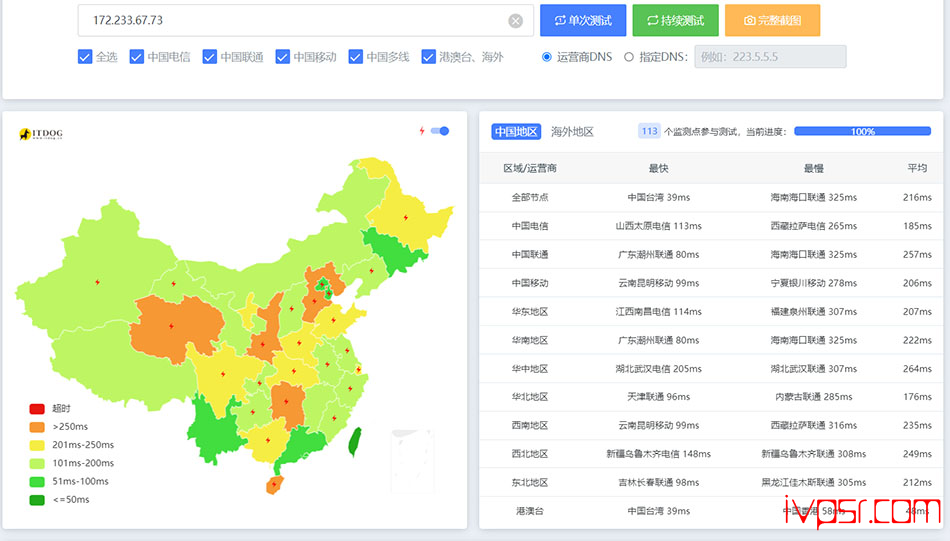Click the yellow 201ms-250ms legend swatch
950x541 pixels.
(37, 445)
